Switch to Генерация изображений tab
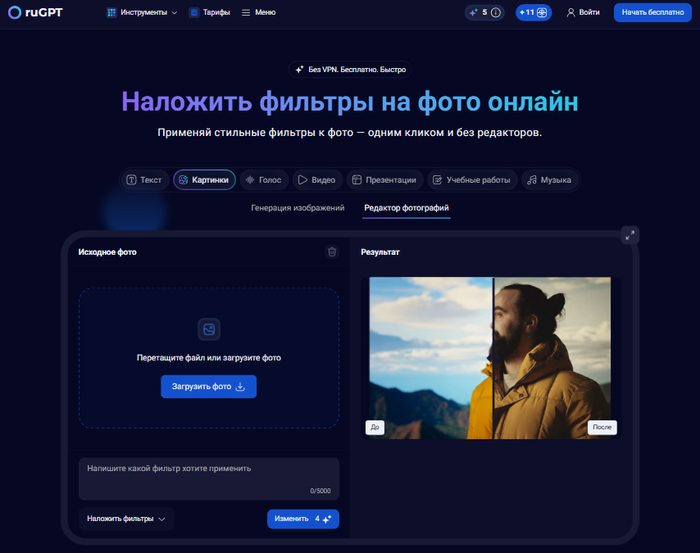 point(297,208)
